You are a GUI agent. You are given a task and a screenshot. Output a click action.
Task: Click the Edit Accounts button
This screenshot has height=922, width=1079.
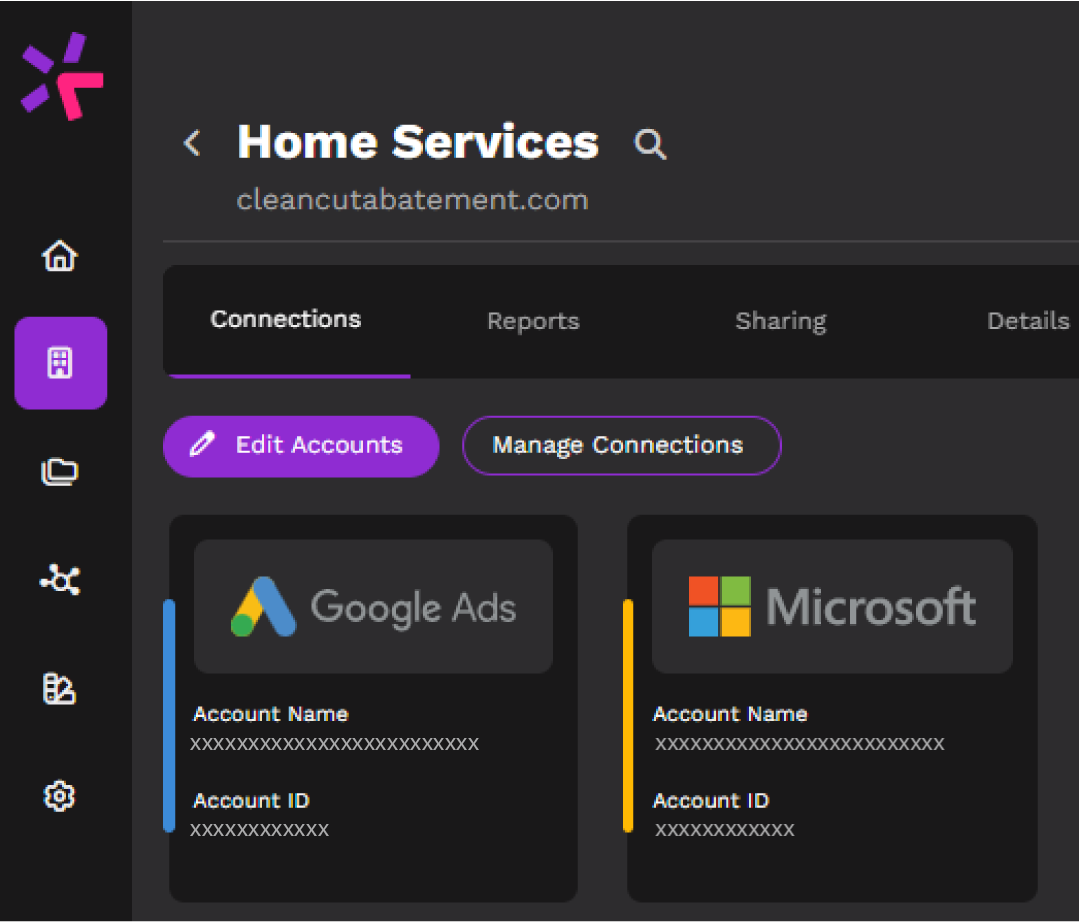pyautogui.click(x=301, y=446)
